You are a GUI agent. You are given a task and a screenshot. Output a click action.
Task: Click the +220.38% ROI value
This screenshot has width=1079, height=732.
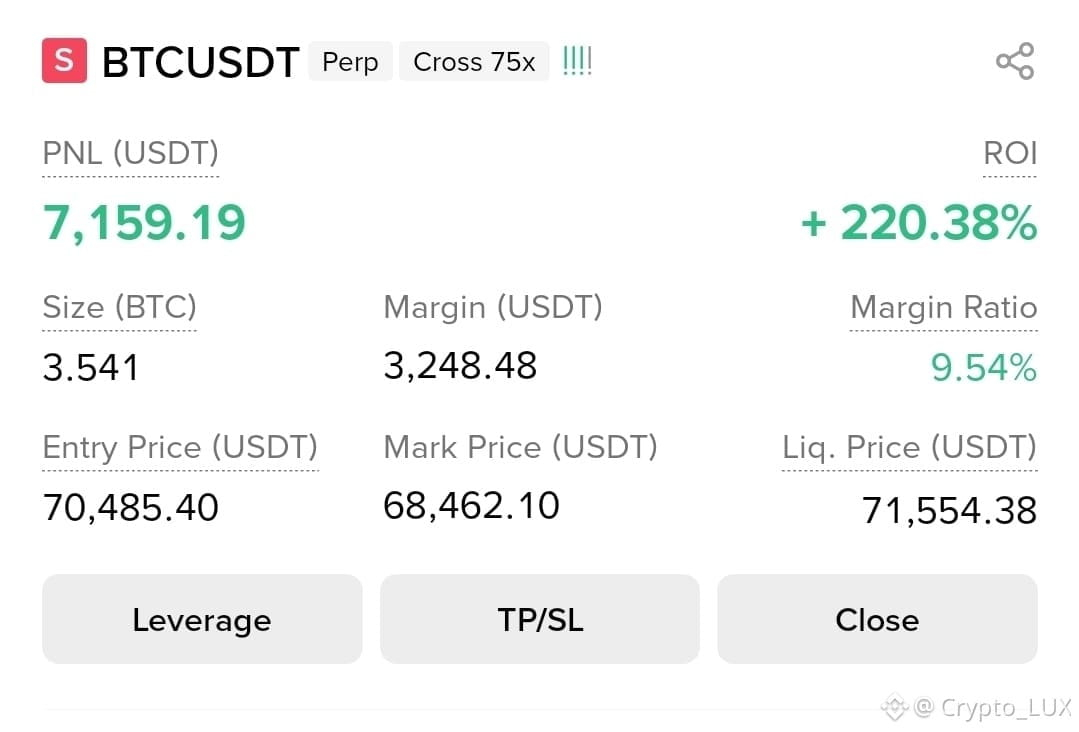919,223
